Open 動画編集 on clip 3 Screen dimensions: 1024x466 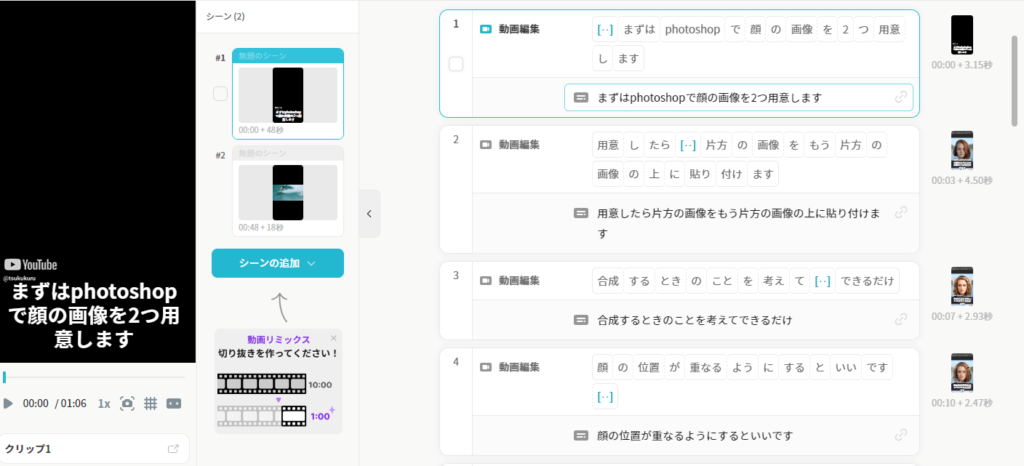click(519, 281)
